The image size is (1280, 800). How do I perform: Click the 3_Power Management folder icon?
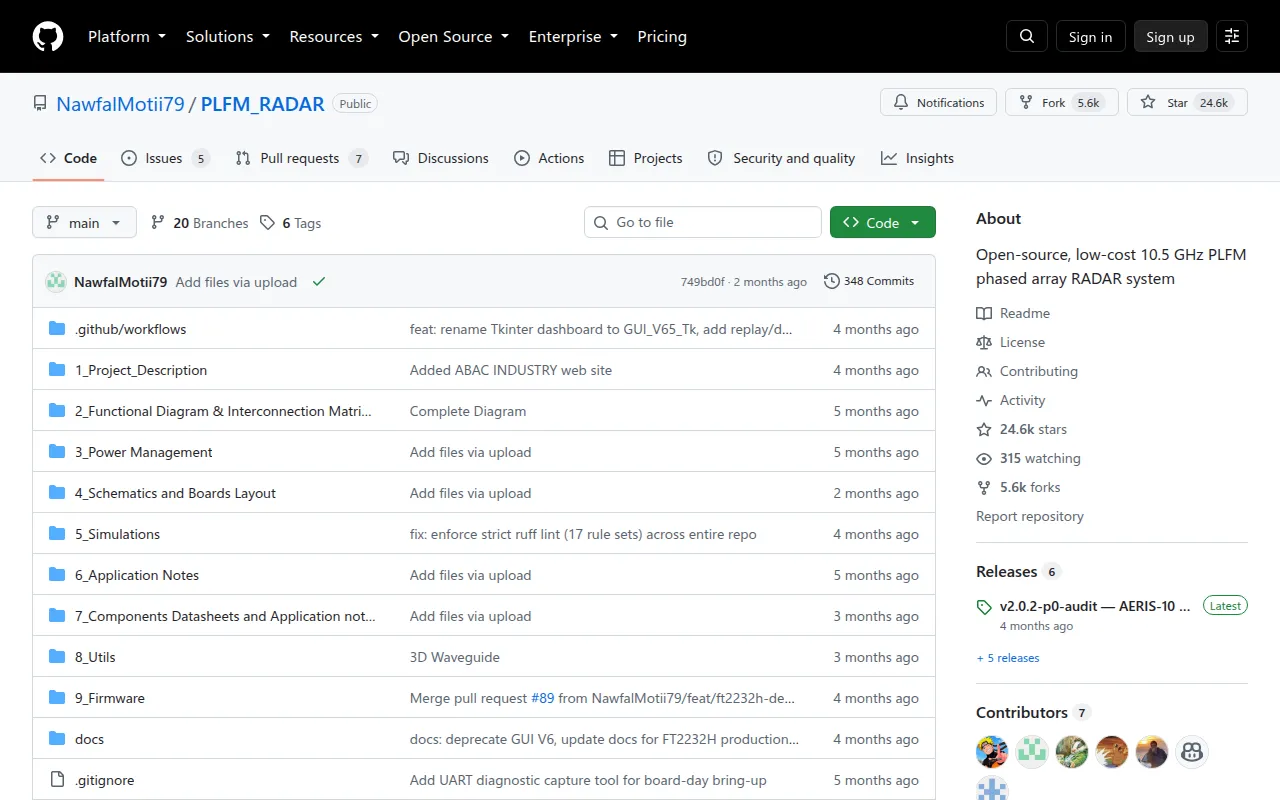pyautogui.click(x=57, y=452)
